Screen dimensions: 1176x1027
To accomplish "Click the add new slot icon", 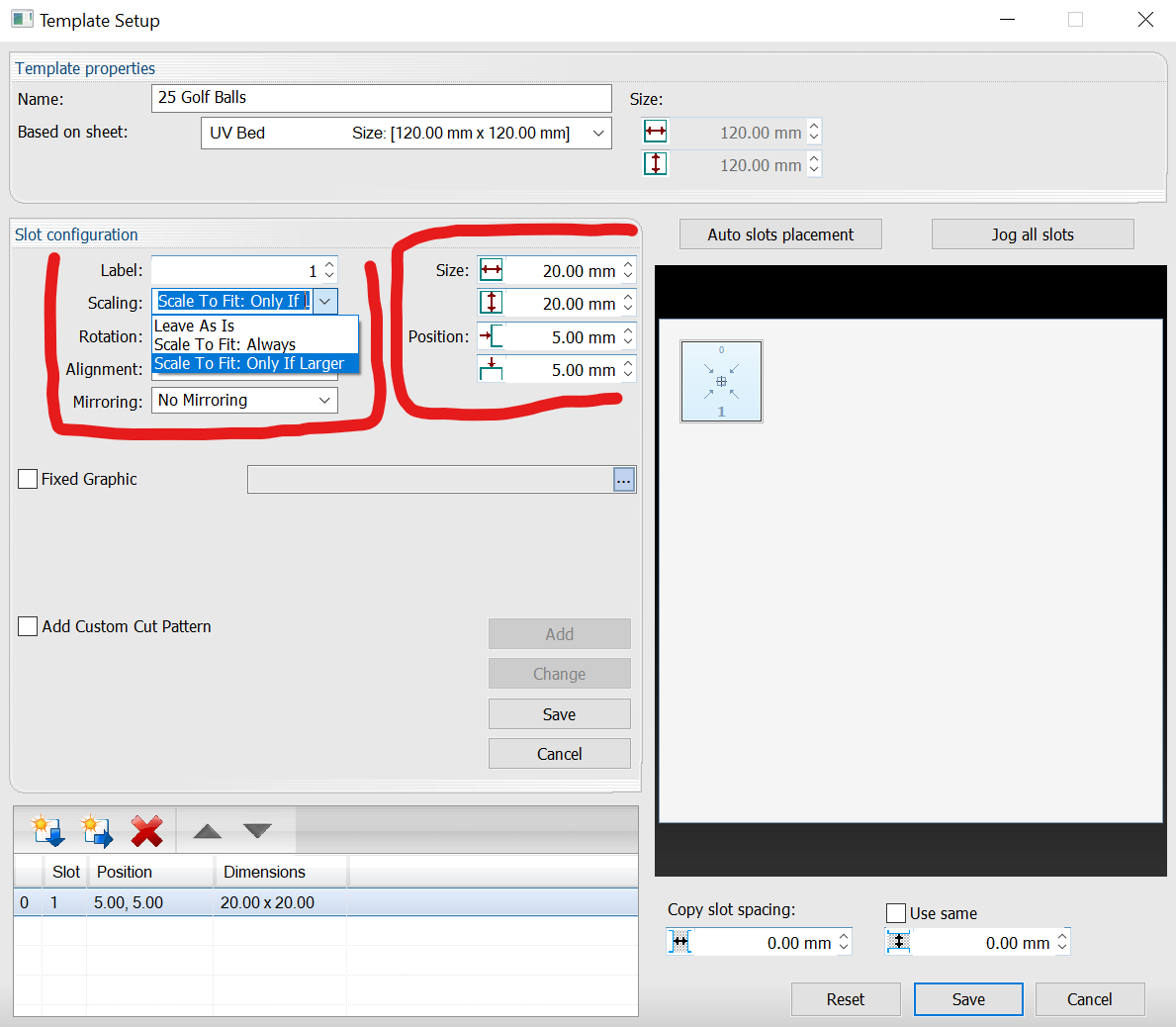I will point(48,830).
